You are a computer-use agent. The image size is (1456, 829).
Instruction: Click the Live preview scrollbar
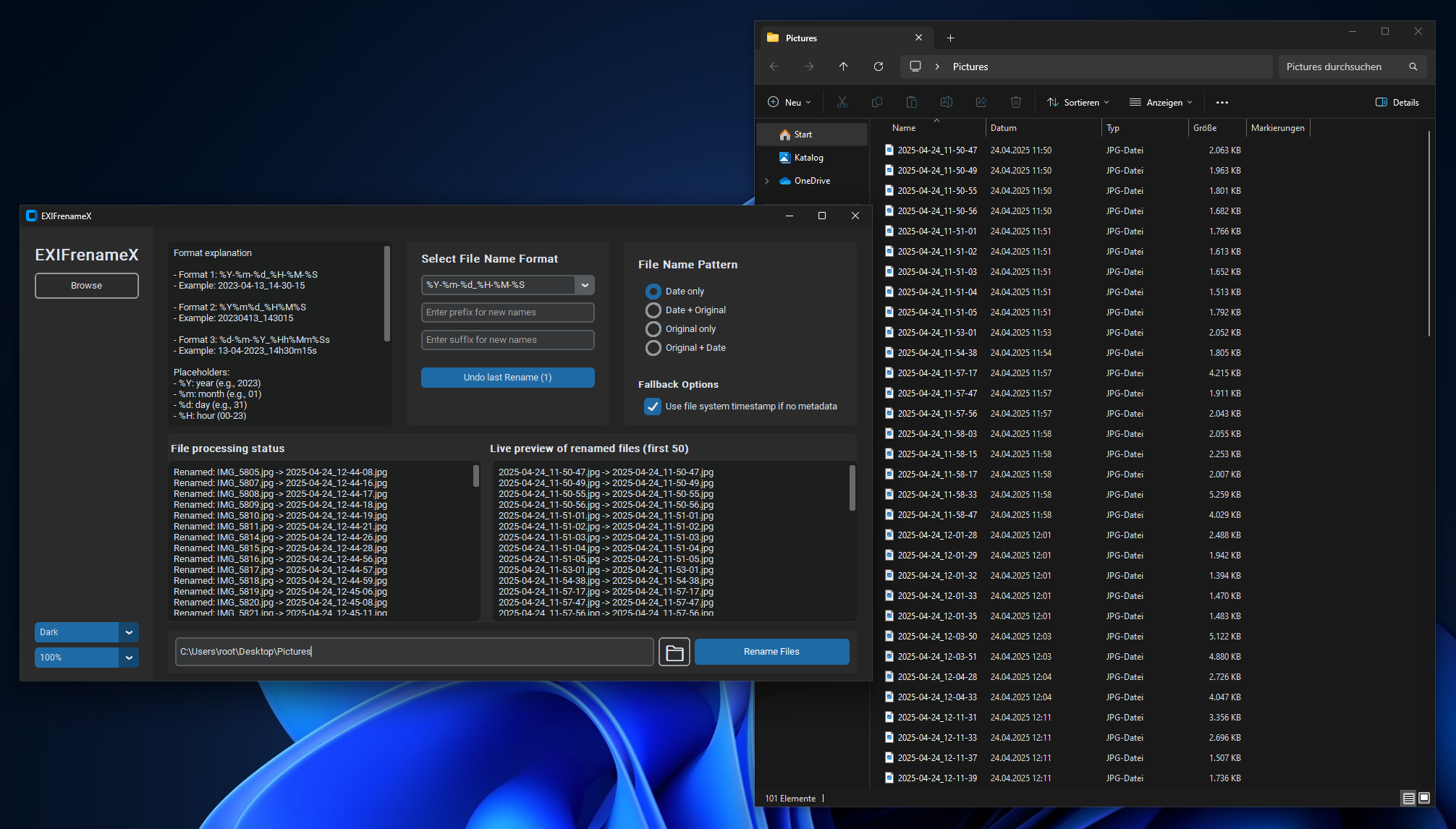pyautogui.click(x=852, y=488)
